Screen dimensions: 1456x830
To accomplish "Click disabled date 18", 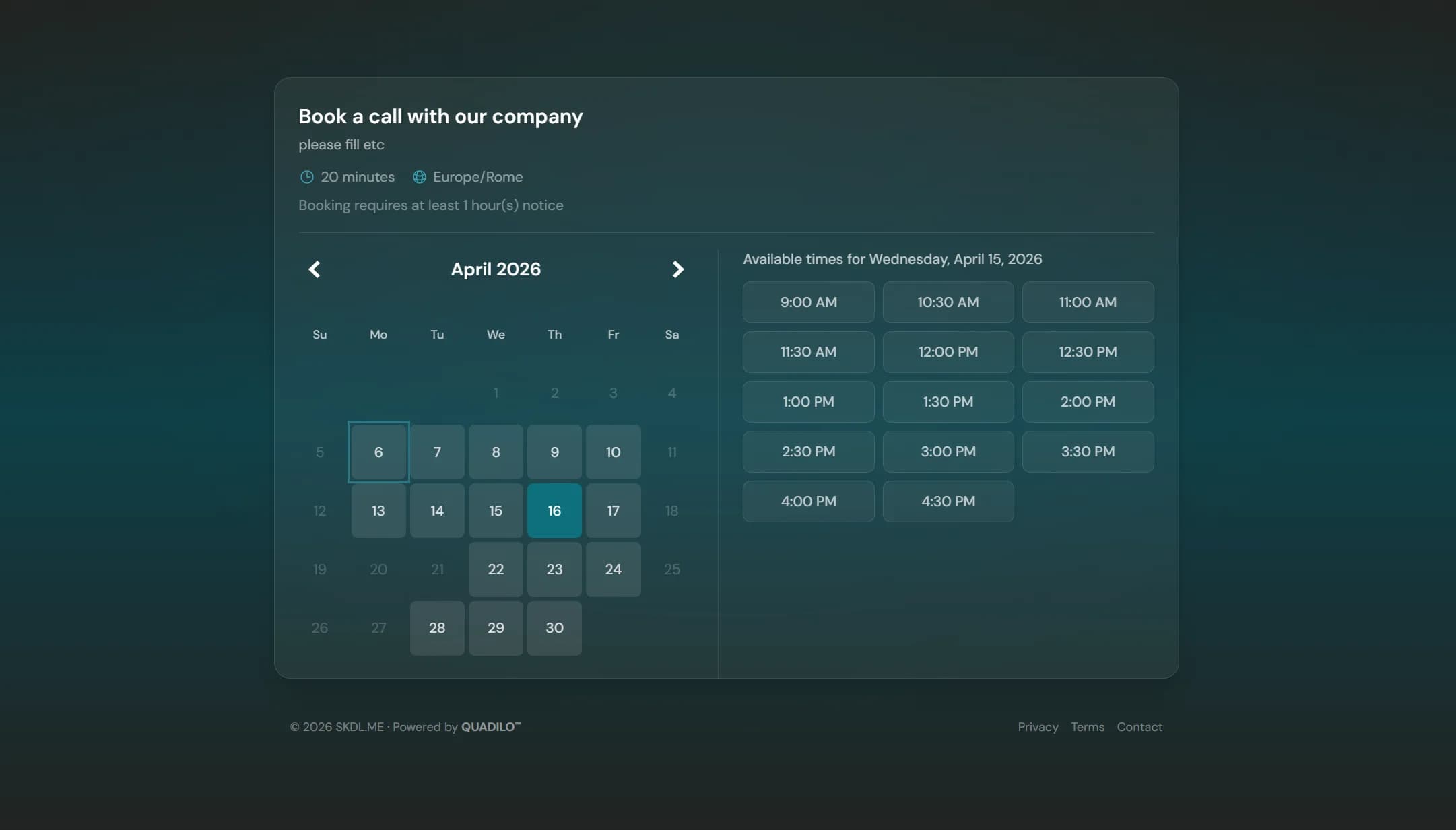I will (x=672, y=511).
